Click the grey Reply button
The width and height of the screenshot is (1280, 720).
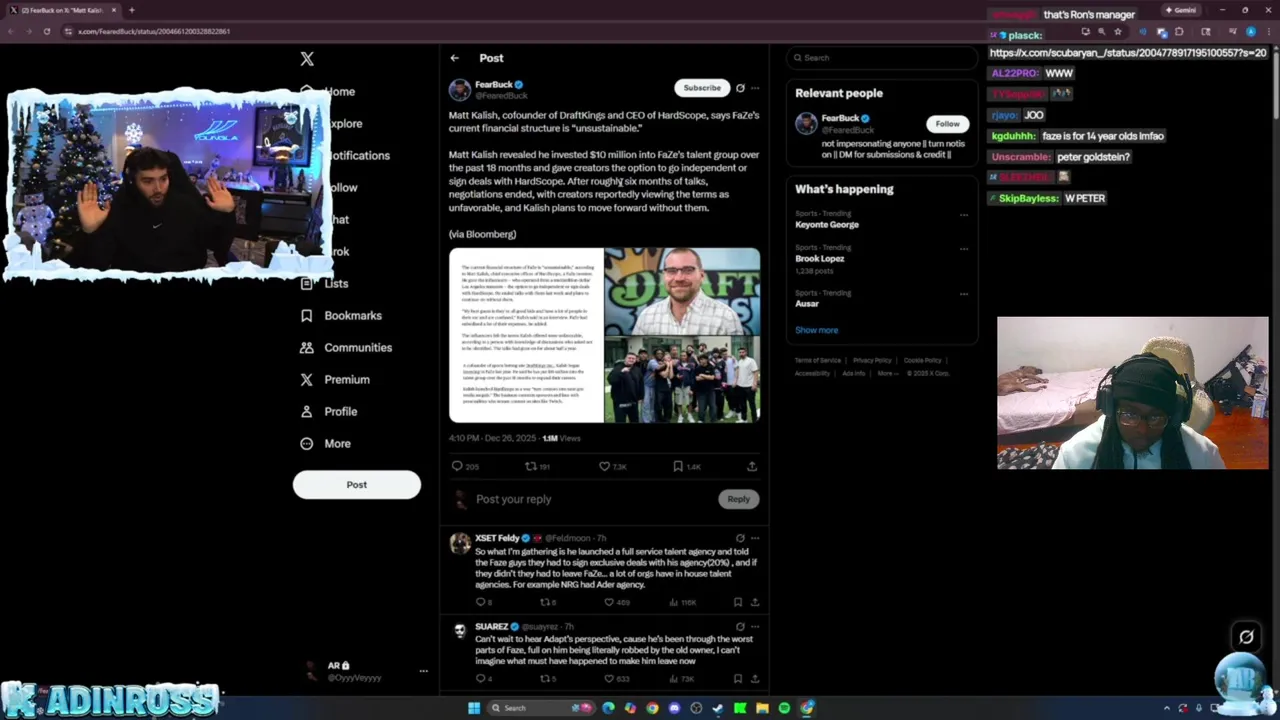click(738, 499)
